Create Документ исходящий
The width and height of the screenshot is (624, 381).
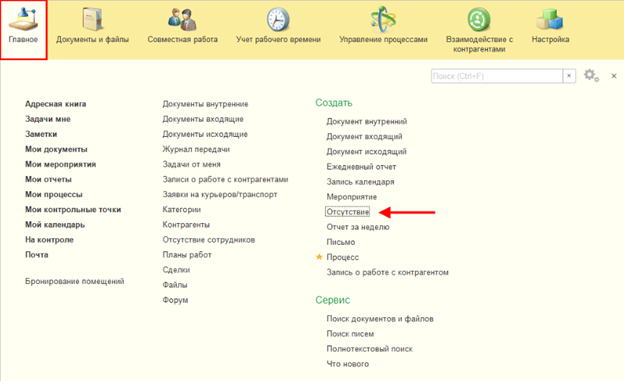tap(366, 152)
